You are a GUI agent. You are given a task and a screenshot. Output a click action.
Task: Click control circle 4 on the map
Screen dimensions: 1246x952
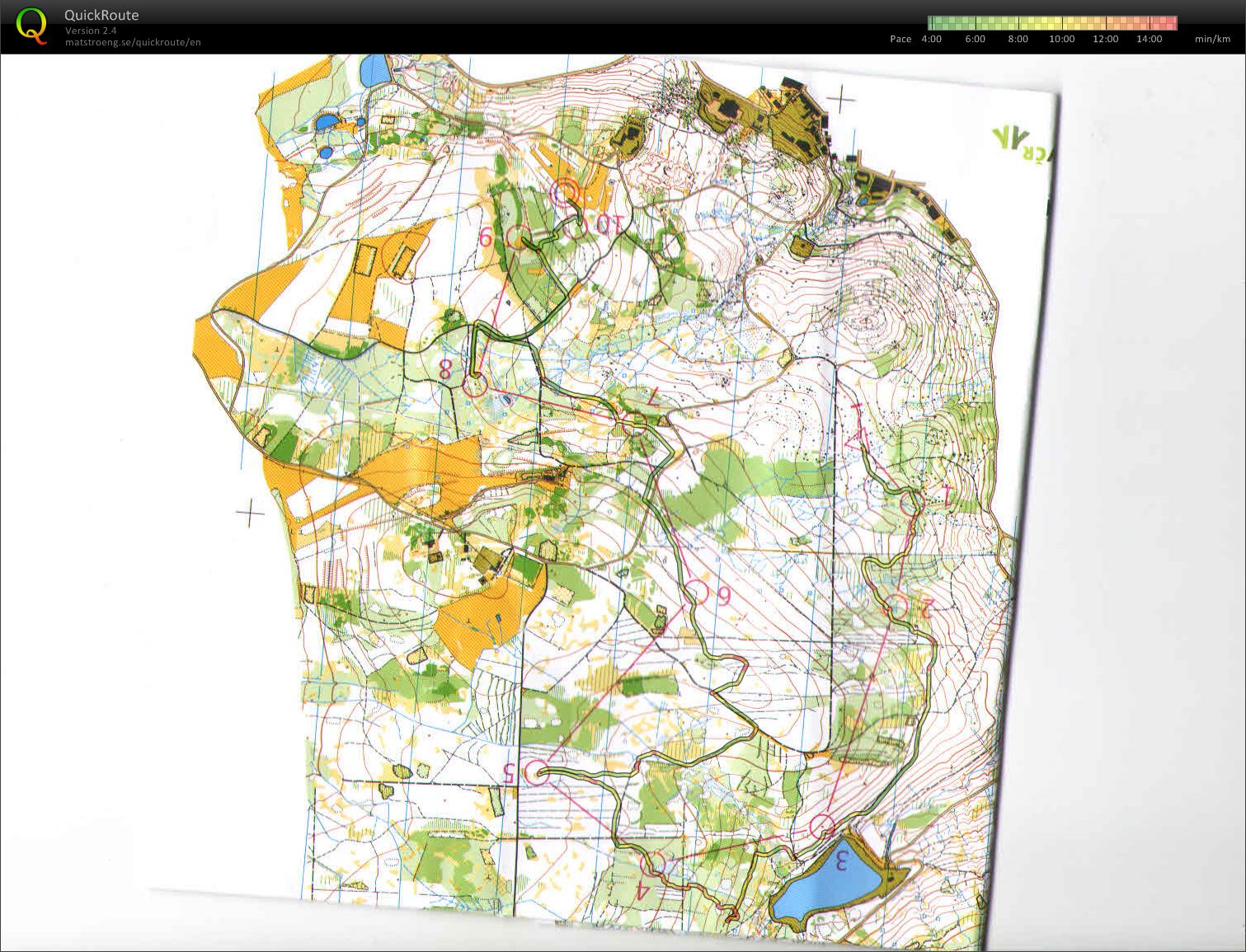pos(654,863)
